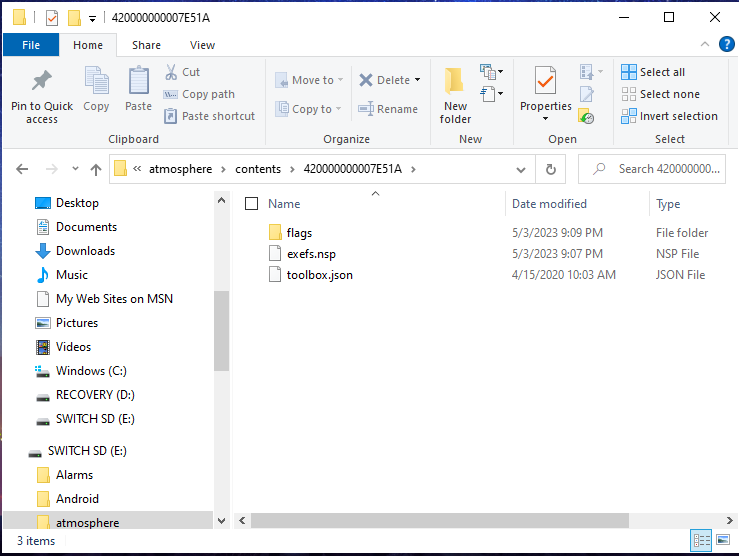This screenshot has width=739, height=556.
Task: Click the Search 420000000... box
Action: (652, 169)
